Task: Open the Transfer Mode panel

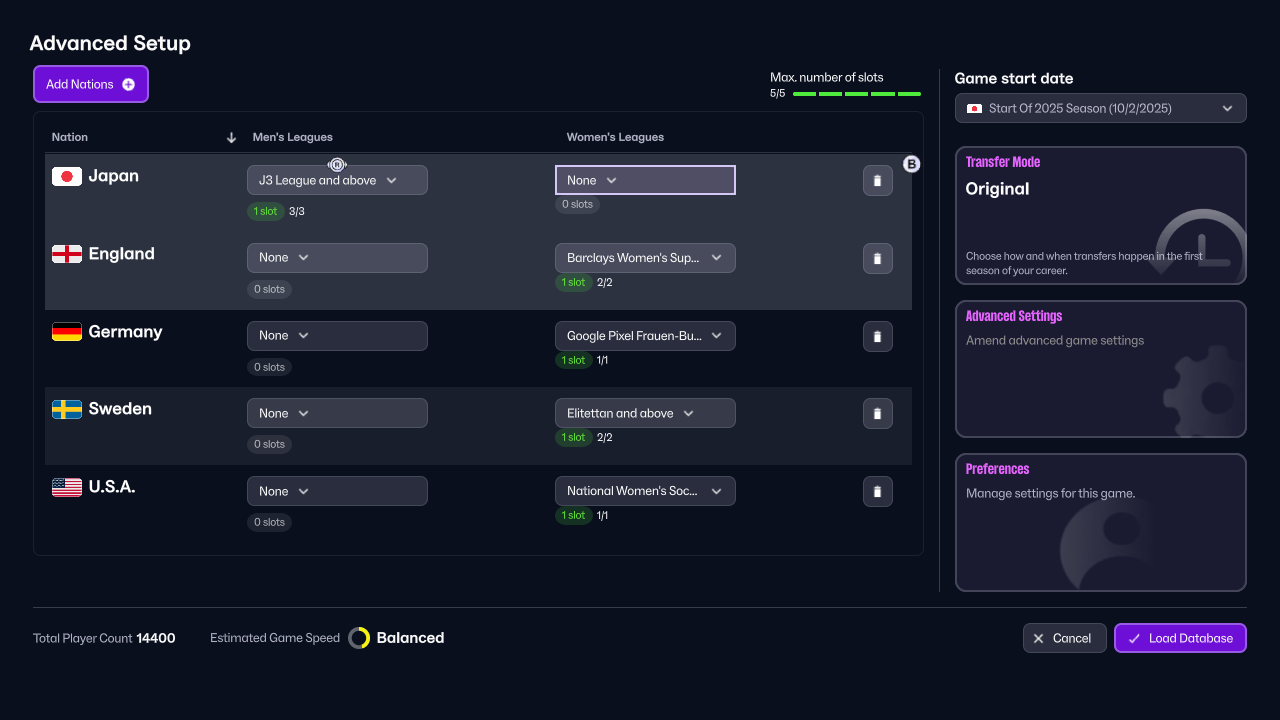Action: 1100,215
